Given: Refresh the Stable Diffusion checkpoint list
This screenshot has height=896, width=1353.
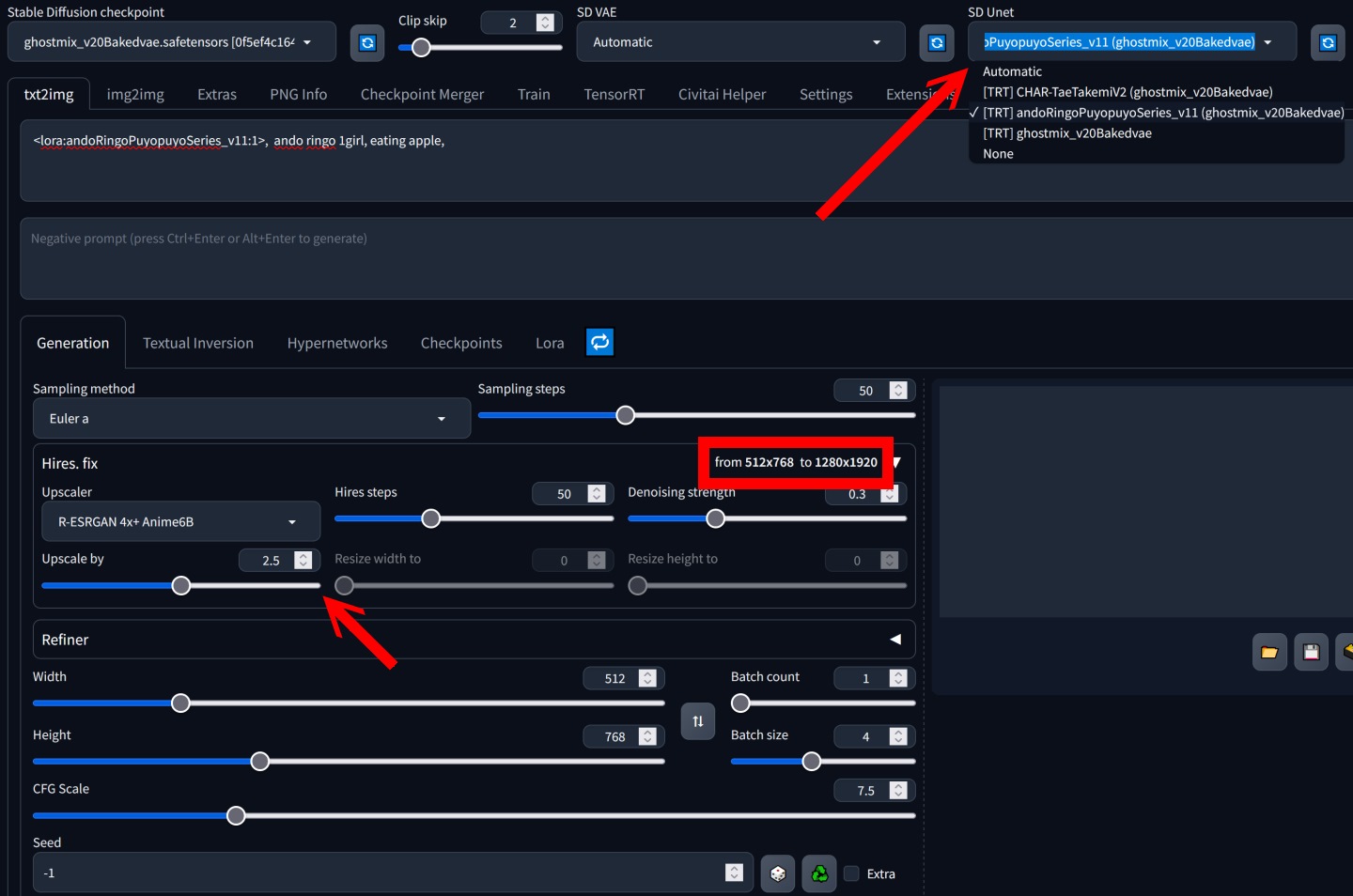Looking at the screenshot, I should point(366,42).
